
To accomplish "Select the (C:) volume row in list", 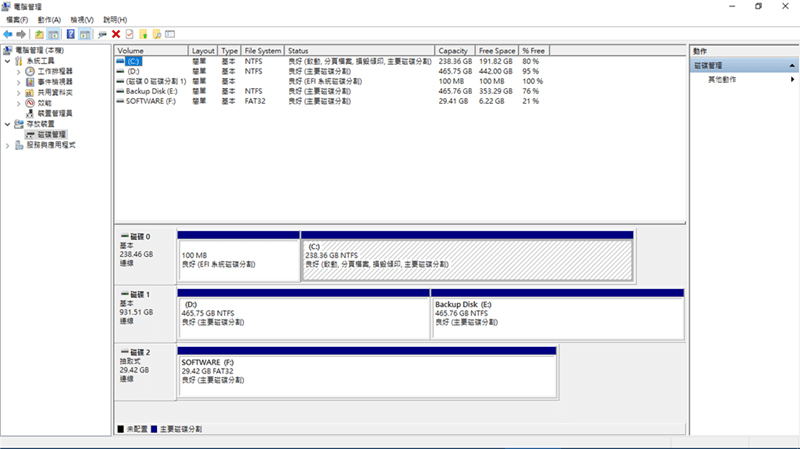I will point(332,61).
